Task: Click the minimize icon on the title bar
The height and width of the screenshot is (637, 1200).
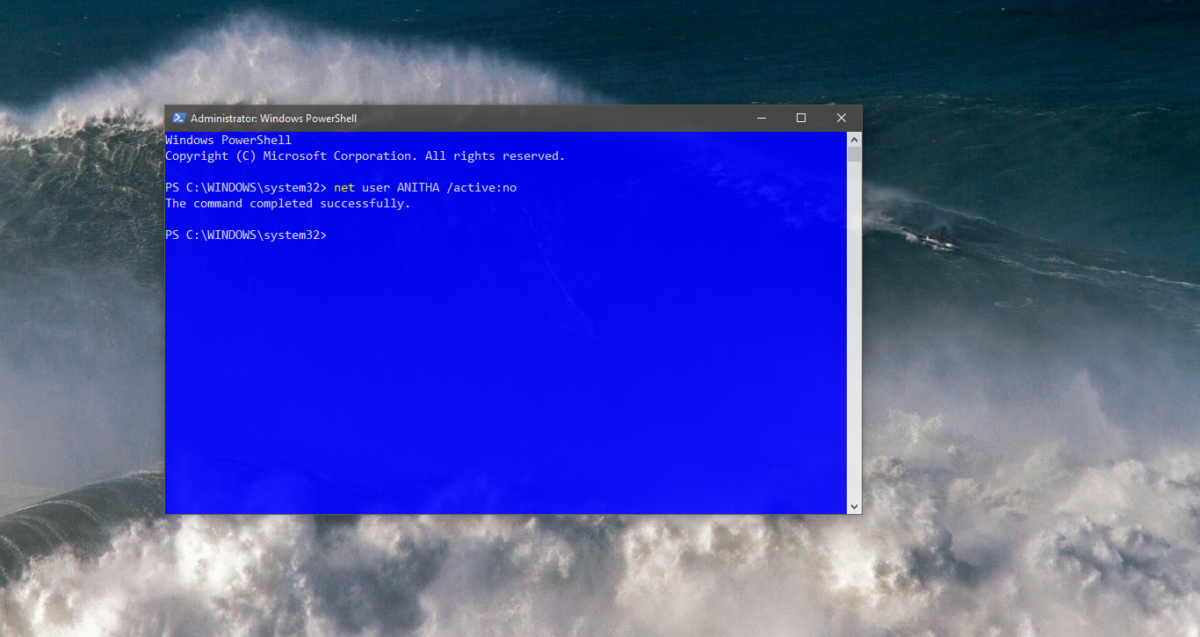Action: click(761, 117)
